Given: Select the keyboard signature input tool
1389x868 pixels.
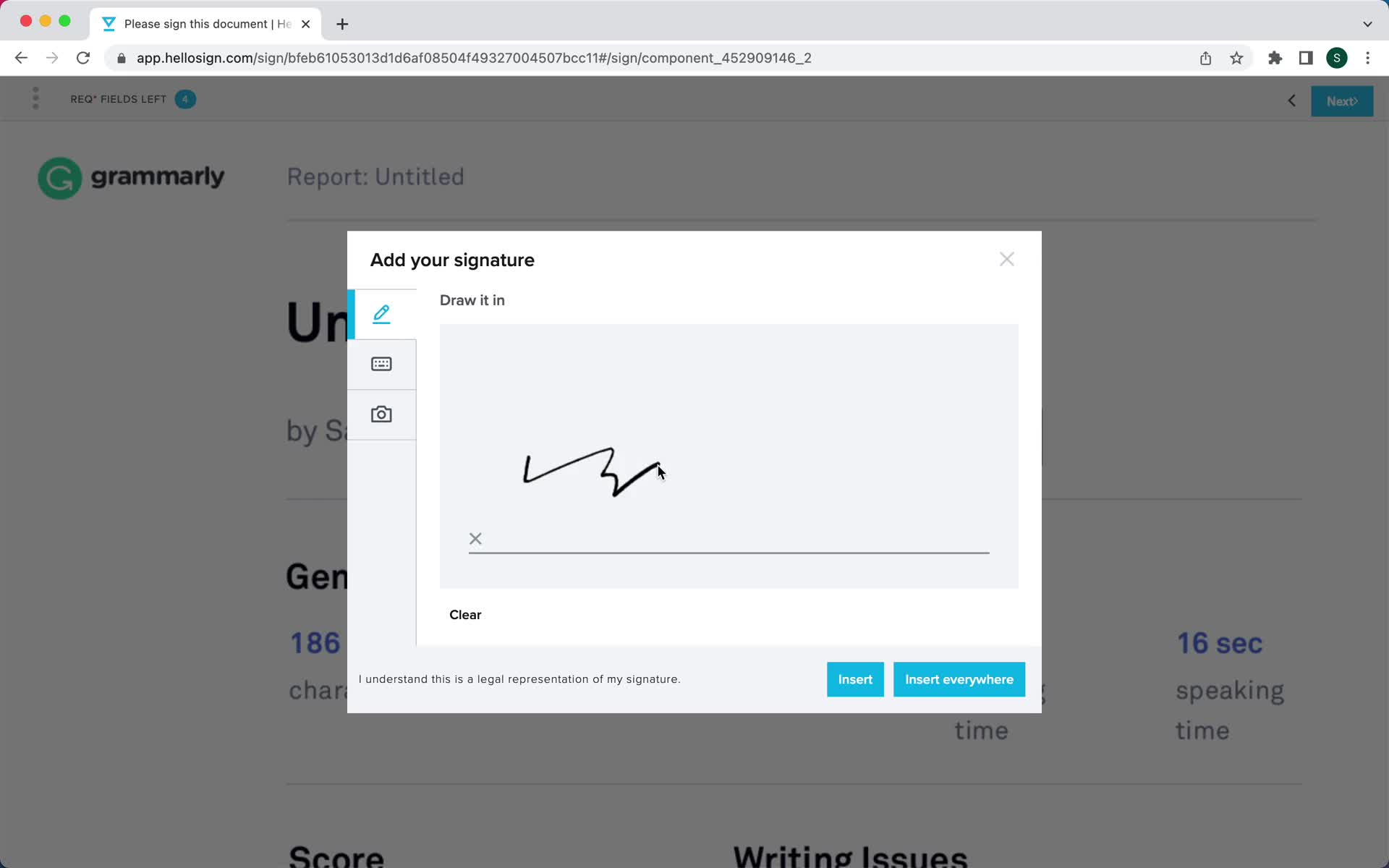Looking at the screenshot, I should [x=381, y=363].
